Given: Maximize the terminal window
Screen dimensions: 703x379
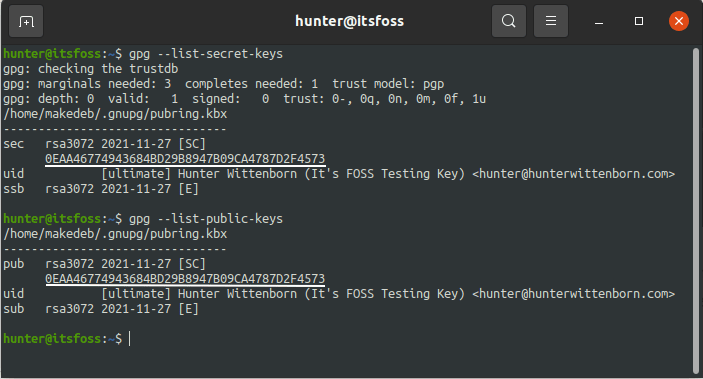Looking at the screenshot, I should click(639, 21).
